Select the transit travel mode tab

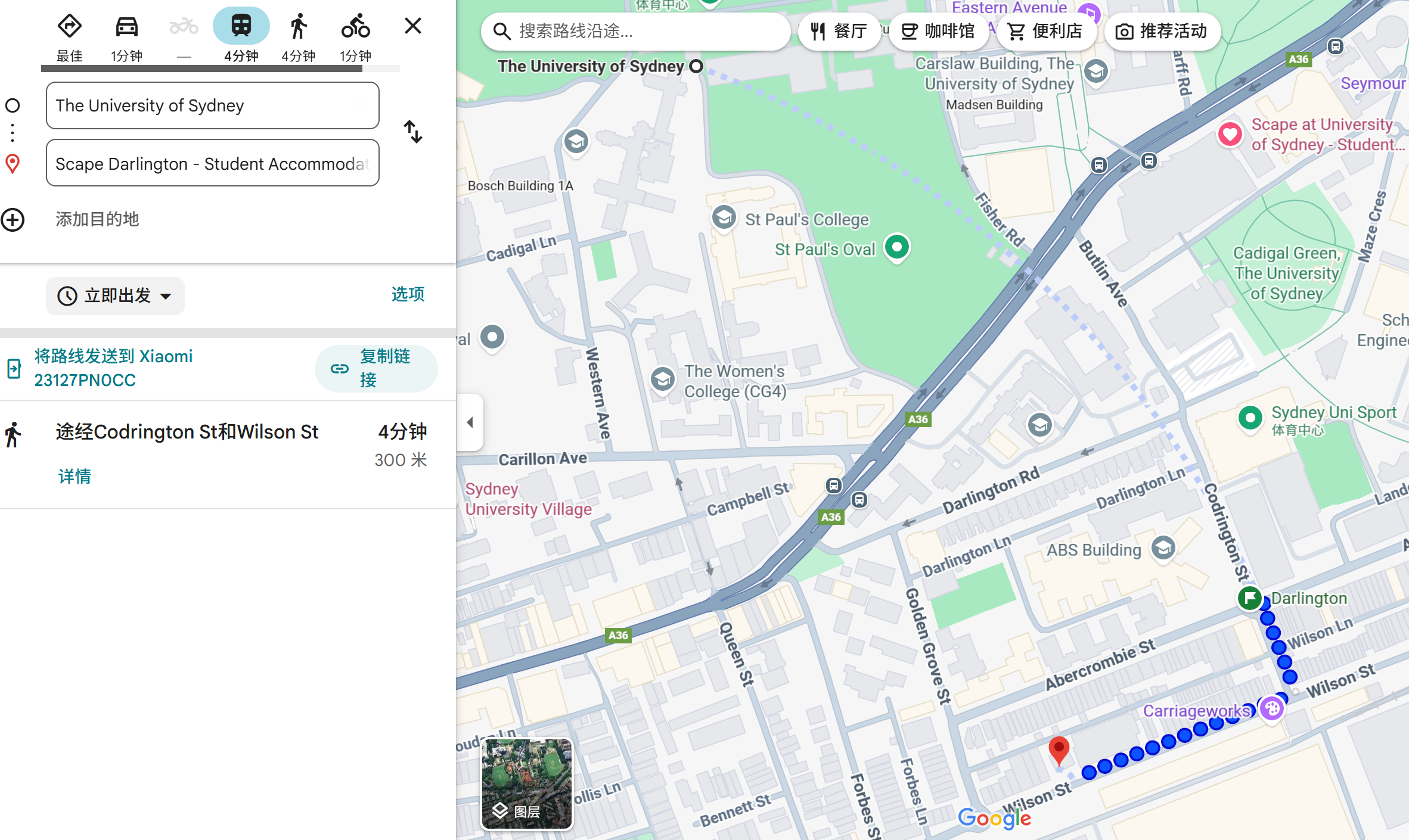point(241,27)
